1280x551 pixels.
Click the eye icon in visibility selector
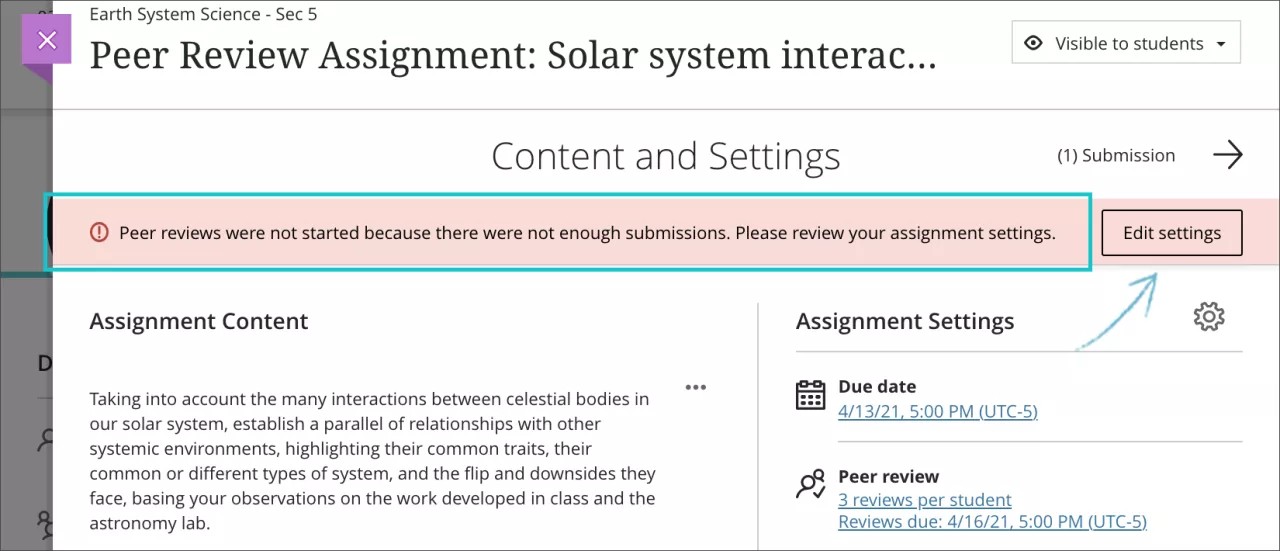pyautogui.click(x=1034, y=44)
